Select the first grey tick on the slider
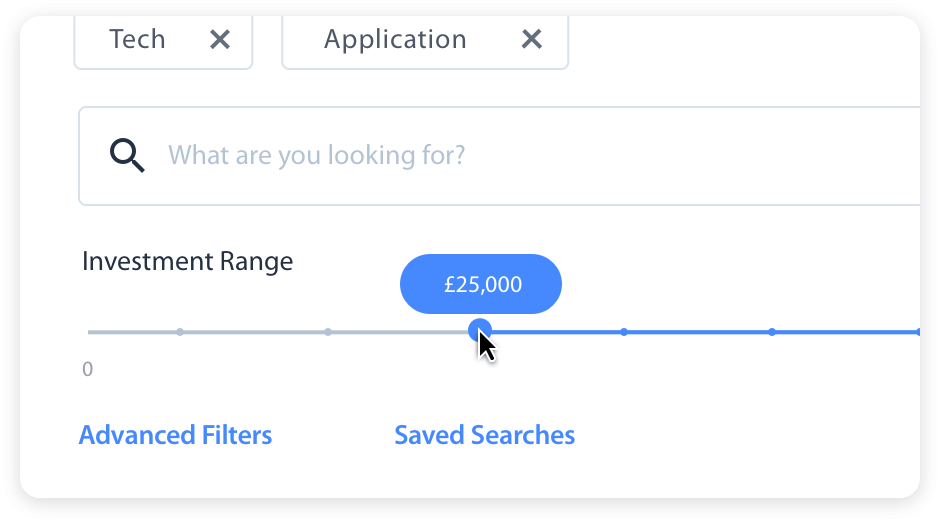940x522 pixels. coord(180,332)
